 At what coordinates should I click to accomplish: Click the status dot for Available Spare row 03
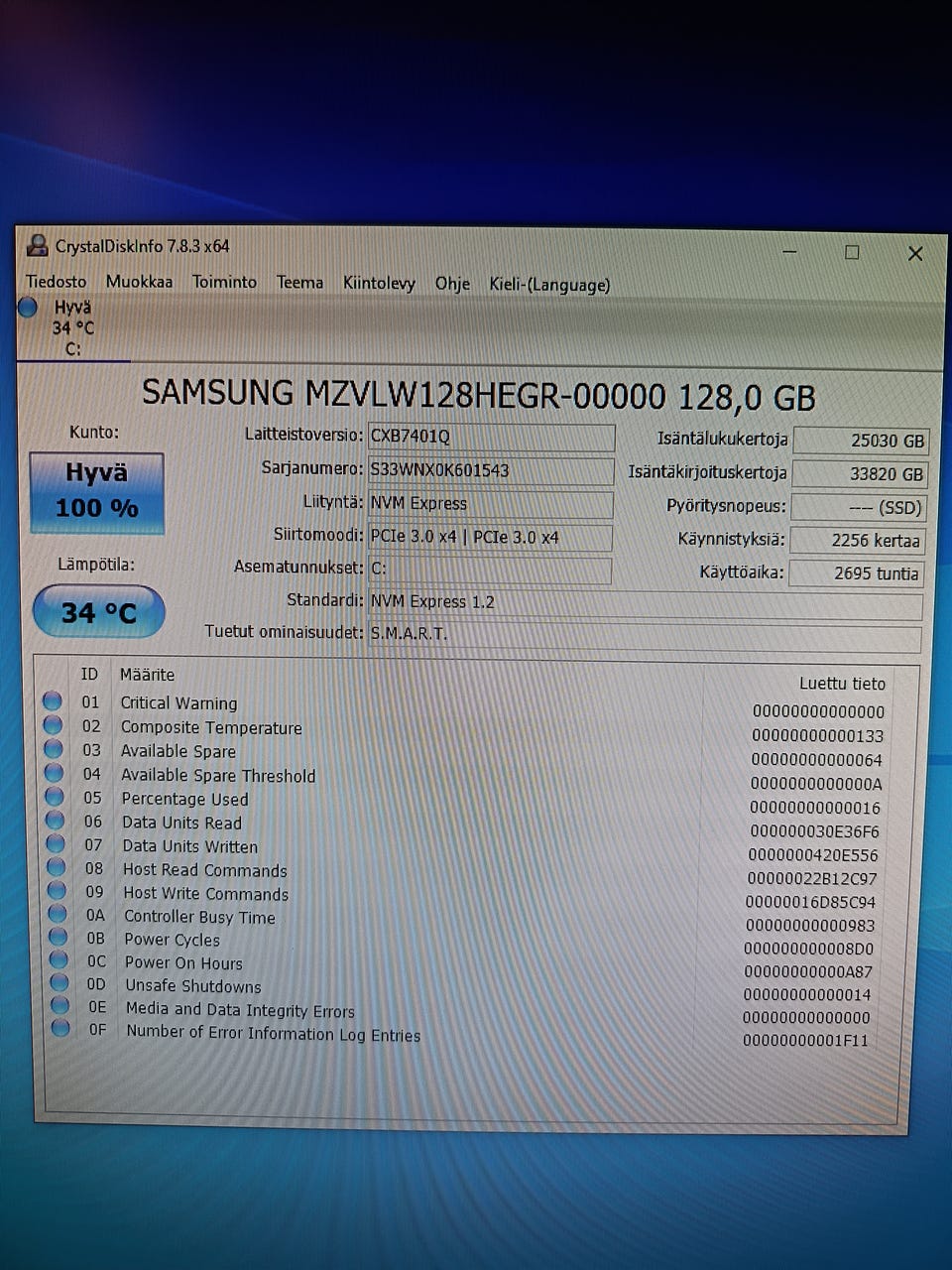pyautogui.click(x=55, y=749)
